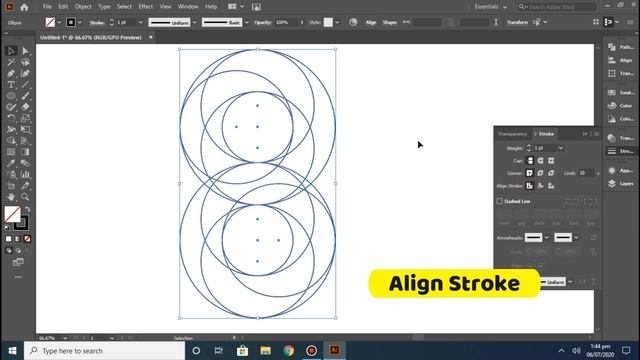Viewport: 640px width, 360px height.
Task: Open the Effect menu
Action: tap(146, 7)
